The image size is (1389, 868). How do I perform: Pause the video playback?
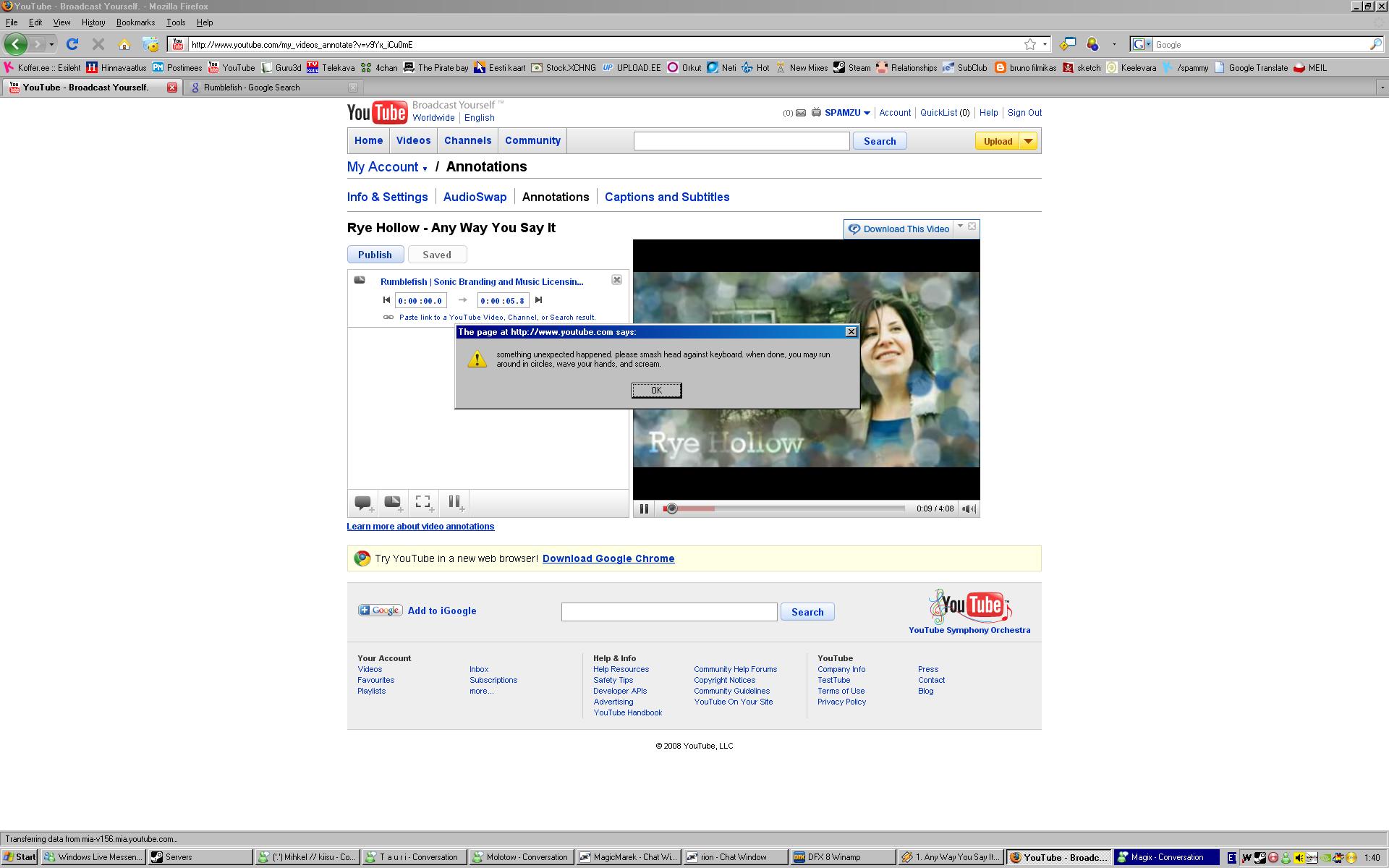click(x=644, y=509)
